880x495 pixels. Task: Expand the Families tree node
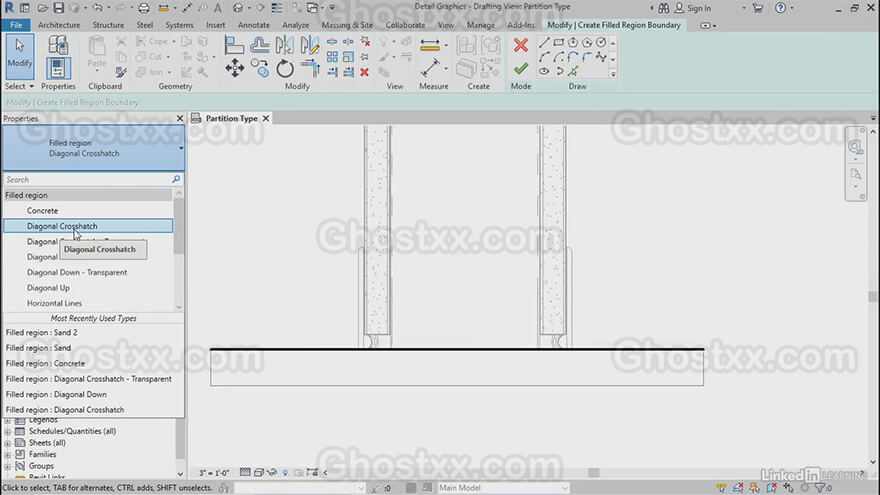8,455
